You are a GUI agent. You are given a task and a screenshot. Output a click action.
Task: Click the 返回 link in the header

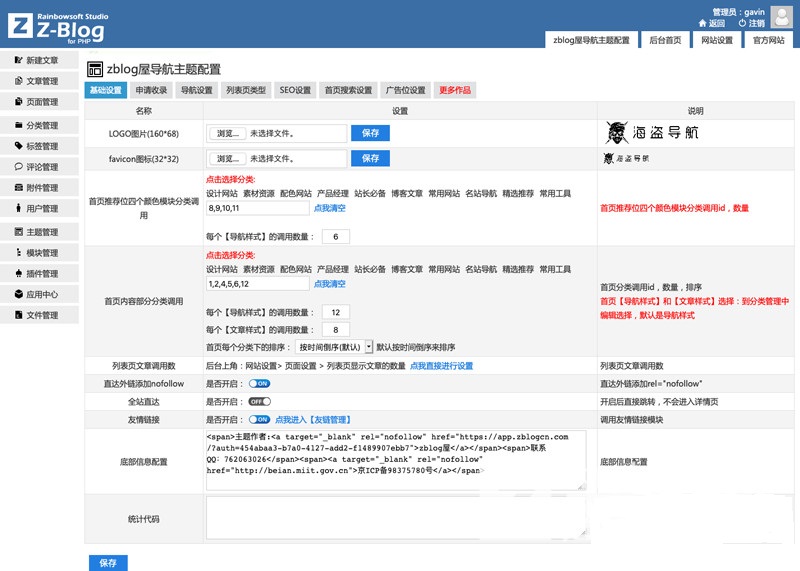(716, 23)
